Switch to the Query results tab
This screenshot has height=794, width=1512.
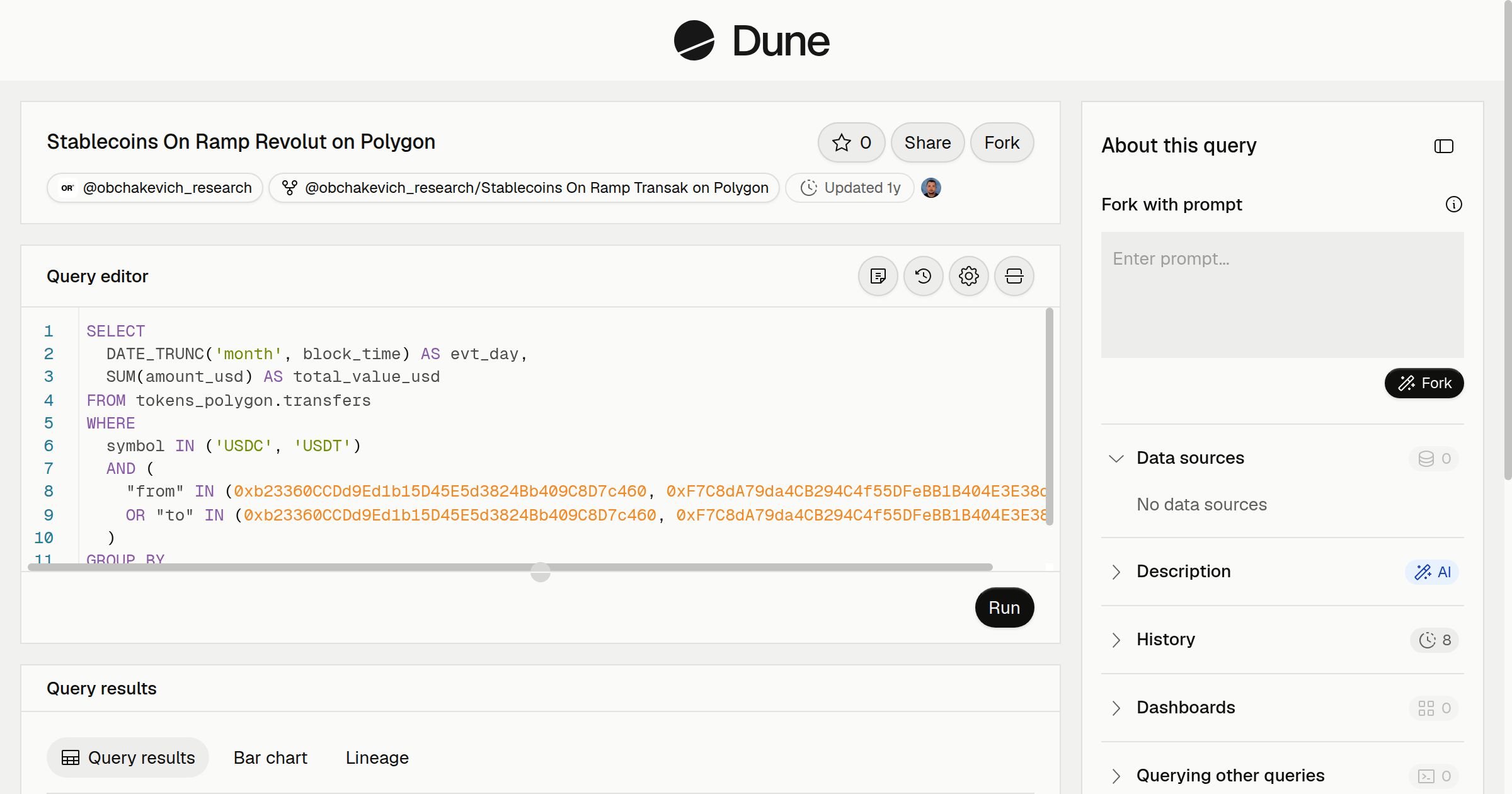pos(128,757)
